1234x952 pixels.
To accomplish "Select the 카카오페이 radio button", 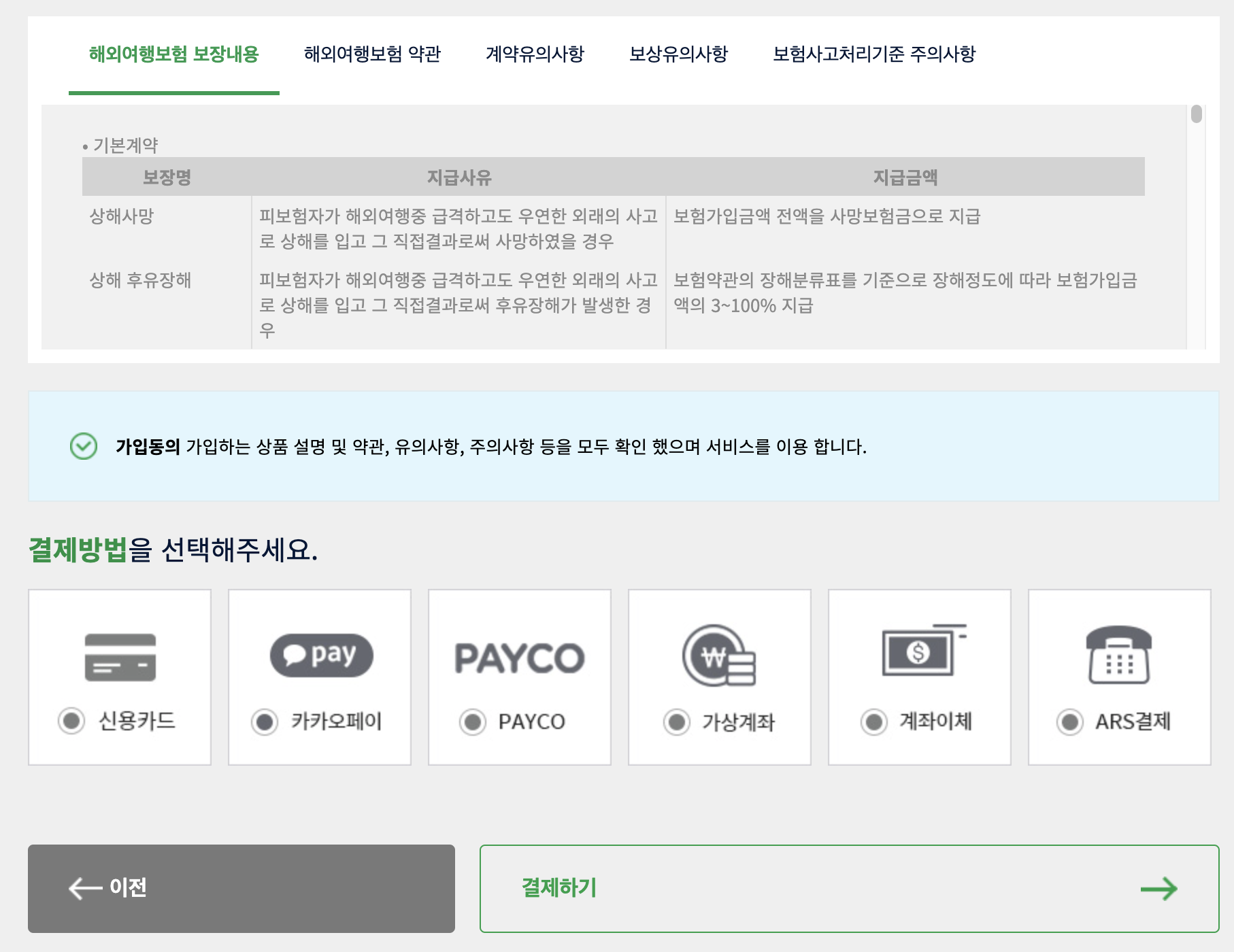I will tap(265, 721).
